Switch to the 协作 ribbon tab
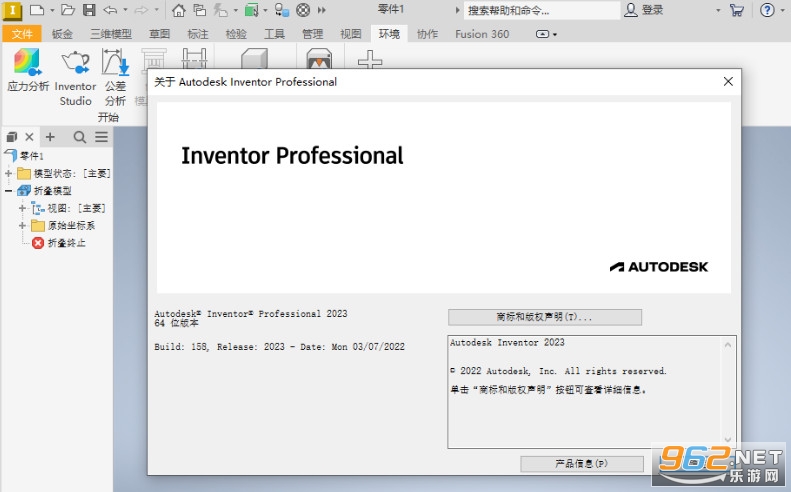 coord(427,34)
